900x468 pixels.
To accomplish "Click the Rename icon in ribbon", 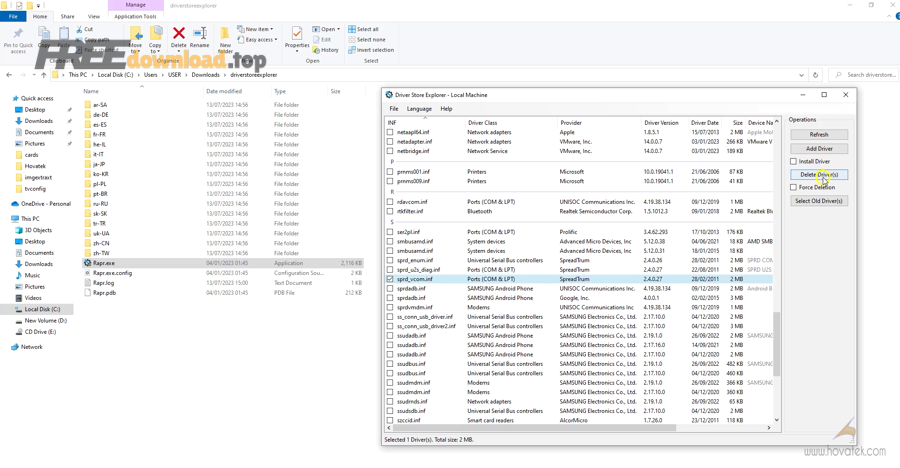I will [x=200, y=34].
